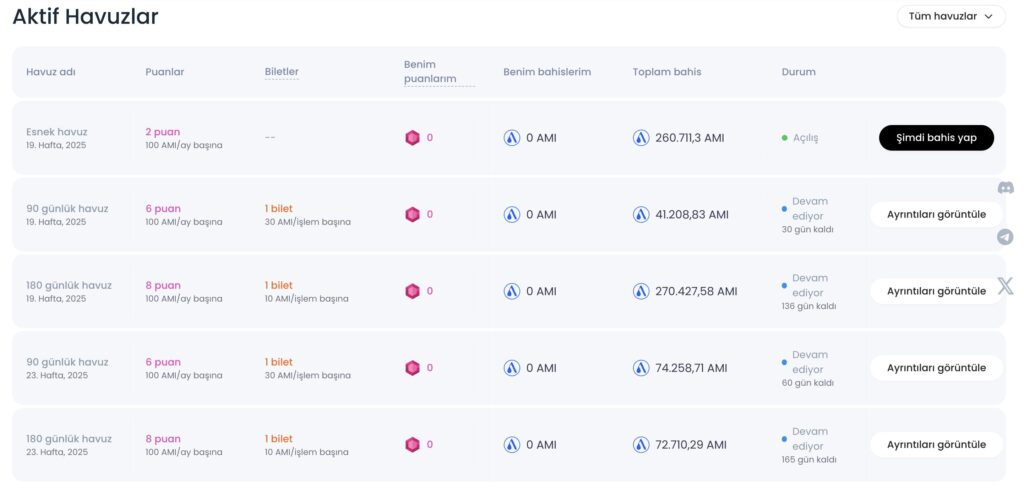
Task: Open the X (Twitter) icon
Action: pyautogui.click(x=1006, y=285)
